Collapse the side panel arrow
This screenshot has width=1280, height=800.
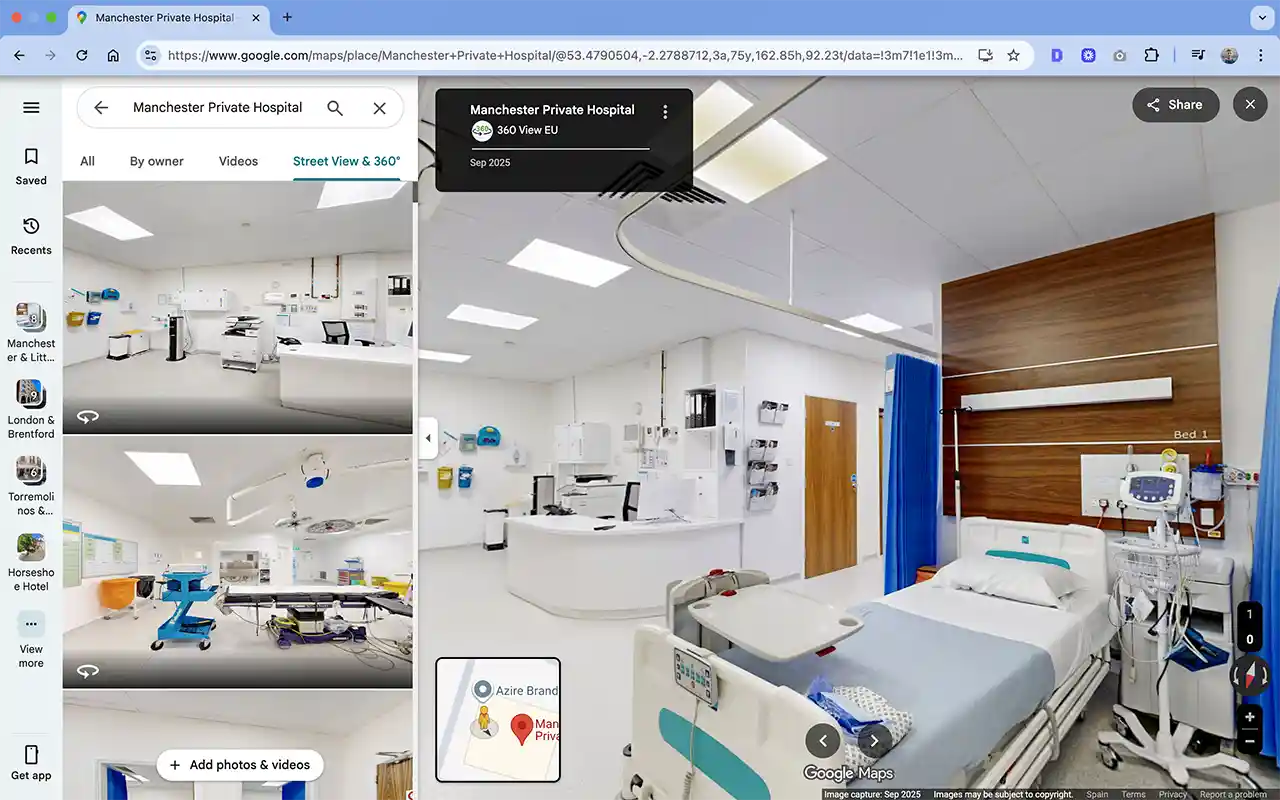(428, 438)
